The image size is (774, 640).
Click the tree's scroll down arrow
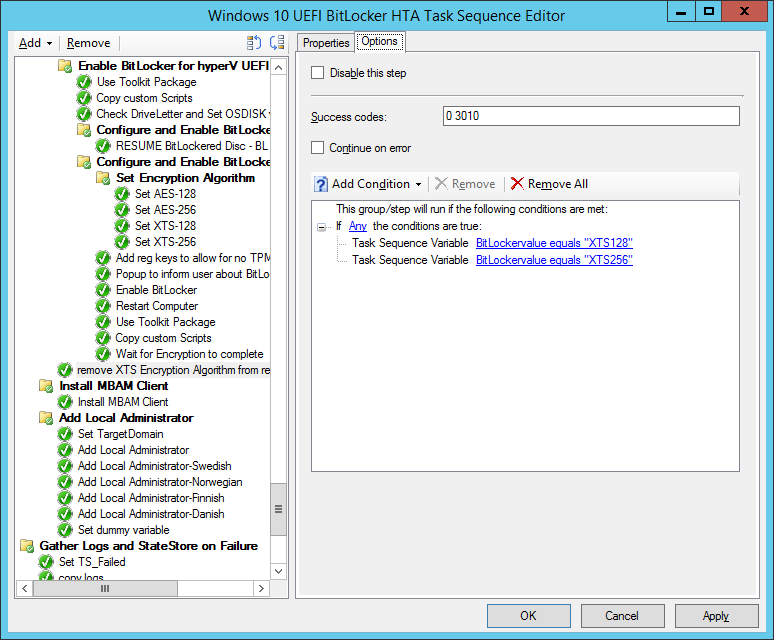click(278, 571)
